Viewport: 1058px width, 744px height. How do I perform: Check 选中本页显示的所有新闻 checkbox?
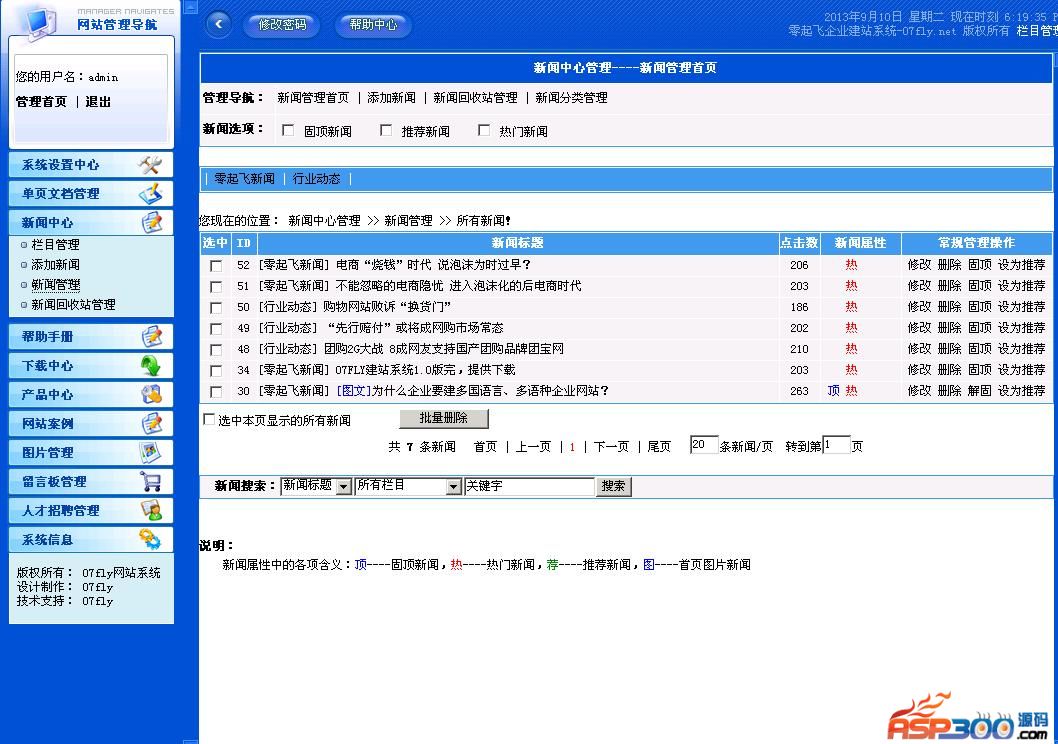[x=209, y=420]
